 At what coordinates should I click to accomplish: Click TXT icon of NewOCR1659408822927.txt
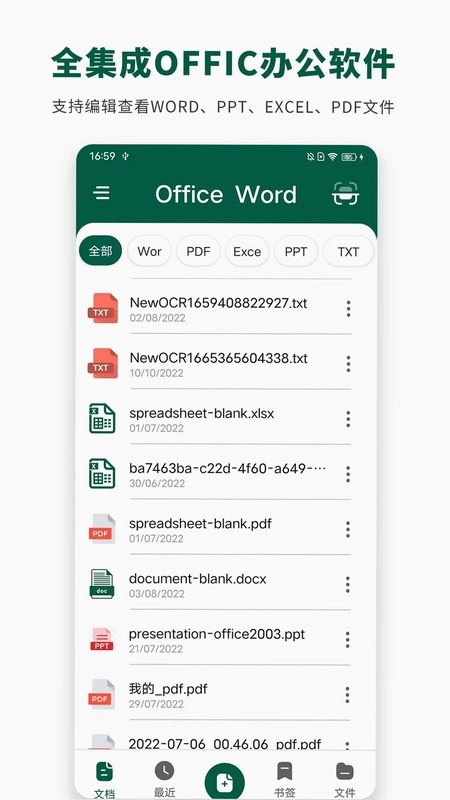(x=103, y=308)
